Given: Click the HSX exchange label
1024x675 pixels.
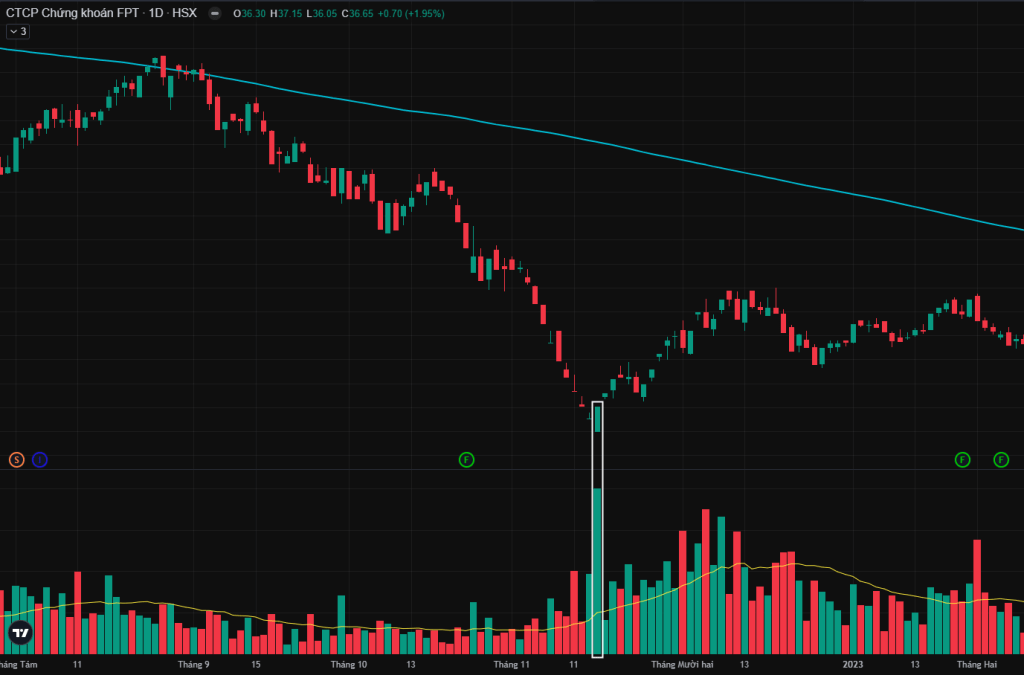Looking at the screenshot, I should [x=185, y=14].
